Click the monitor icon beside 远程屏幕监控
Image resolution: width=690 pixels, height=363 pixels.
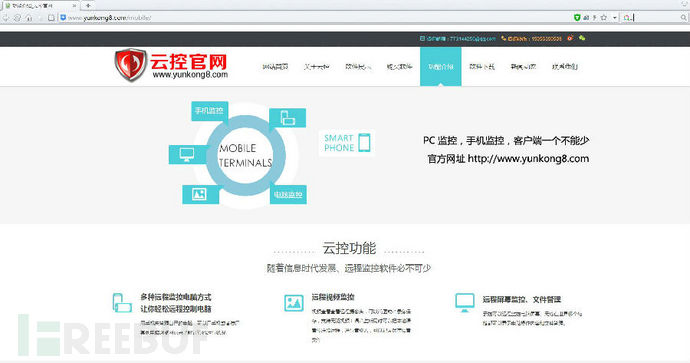465,303
